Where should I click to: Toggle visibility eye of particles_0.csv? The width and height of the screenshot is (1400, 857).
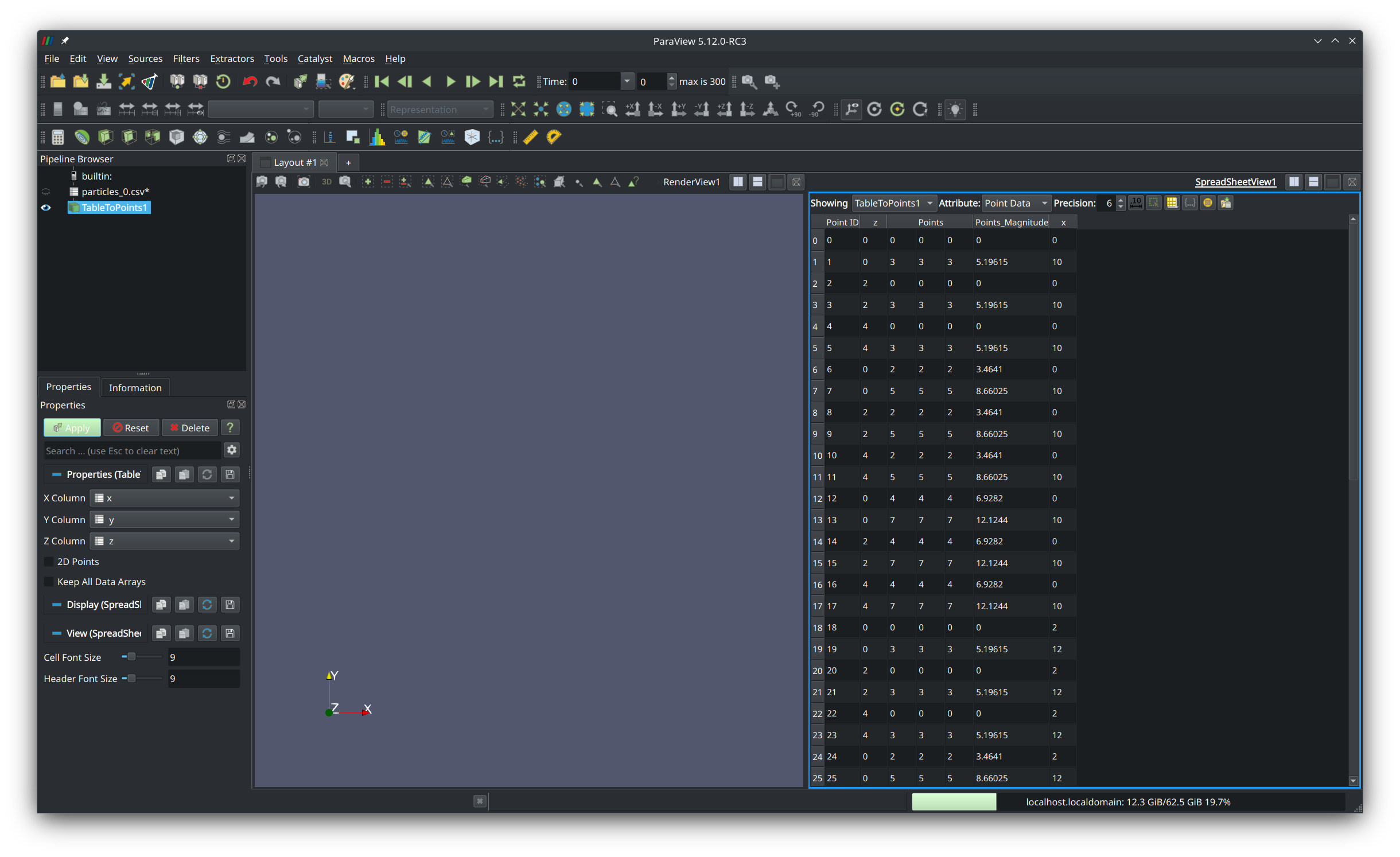[x=46, y=192]
